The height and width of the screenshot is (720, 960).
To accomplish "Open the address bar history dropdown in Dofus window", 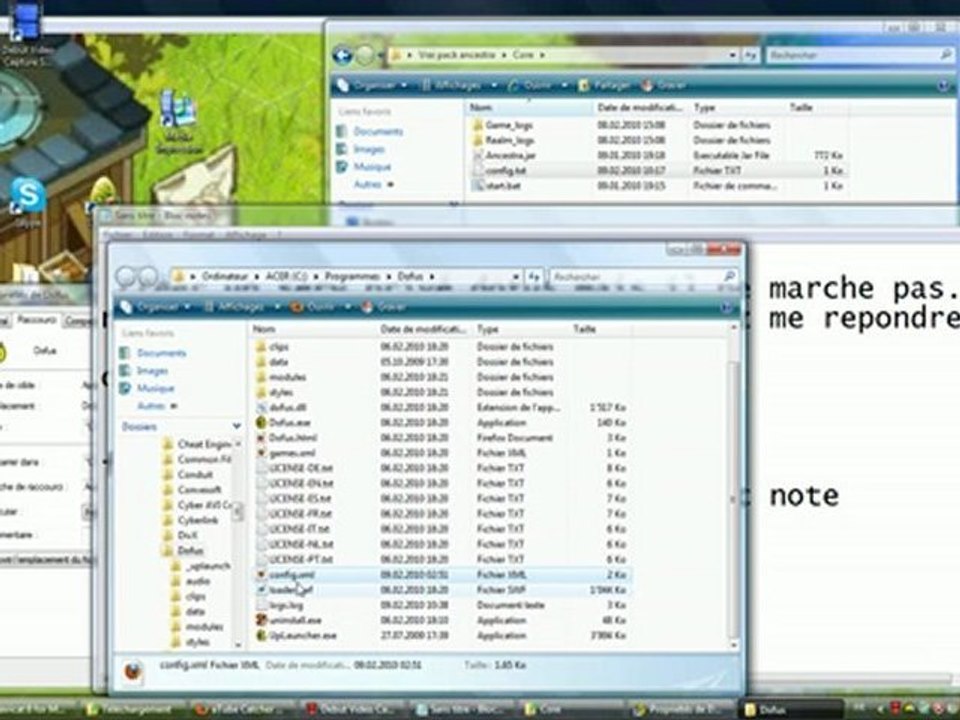I will click(x=517, y=277).
